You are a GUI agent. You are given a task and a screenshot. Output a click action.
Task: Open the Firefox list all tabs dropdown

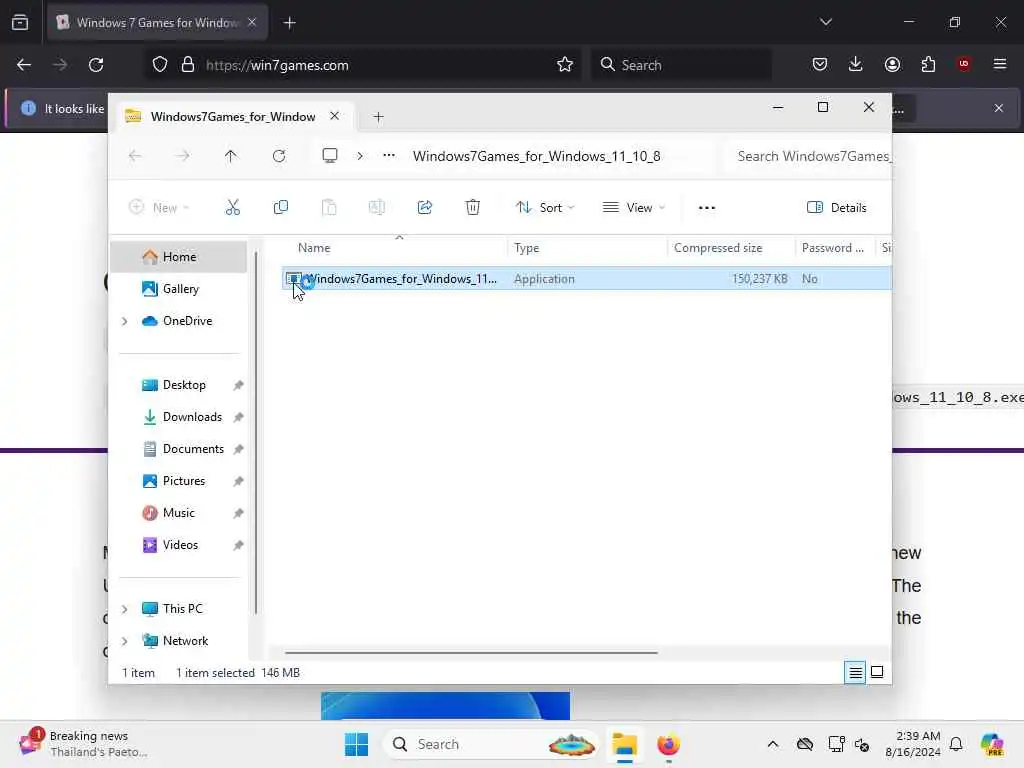point(825,22)
